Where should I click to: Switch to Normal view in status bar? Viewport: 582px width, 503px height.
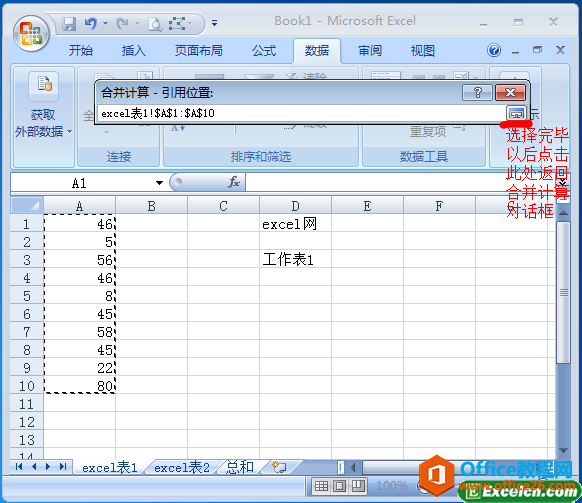[321, 486]
